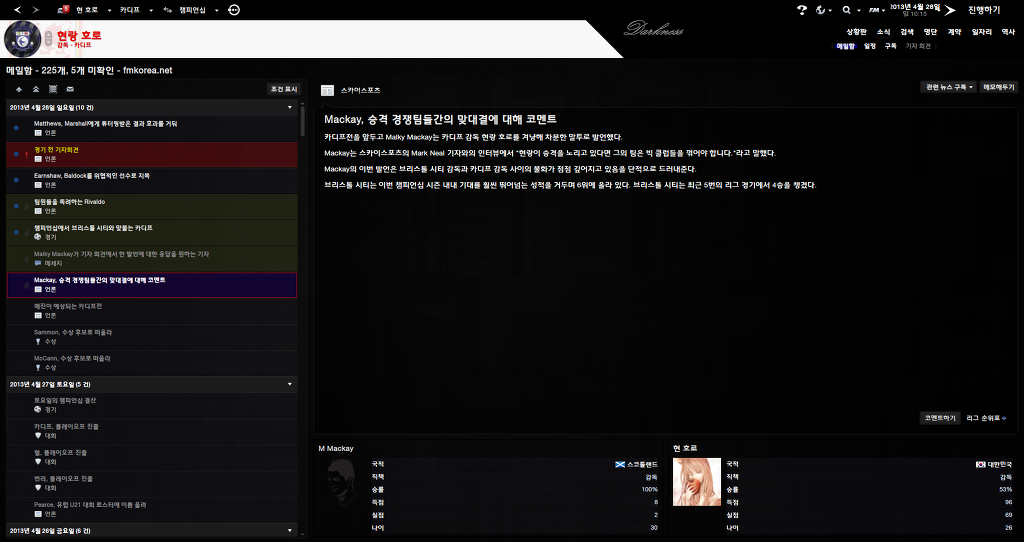Switch to the 구독 tab
Viewport: 1024px width, 542px height.
coord(890,46)
